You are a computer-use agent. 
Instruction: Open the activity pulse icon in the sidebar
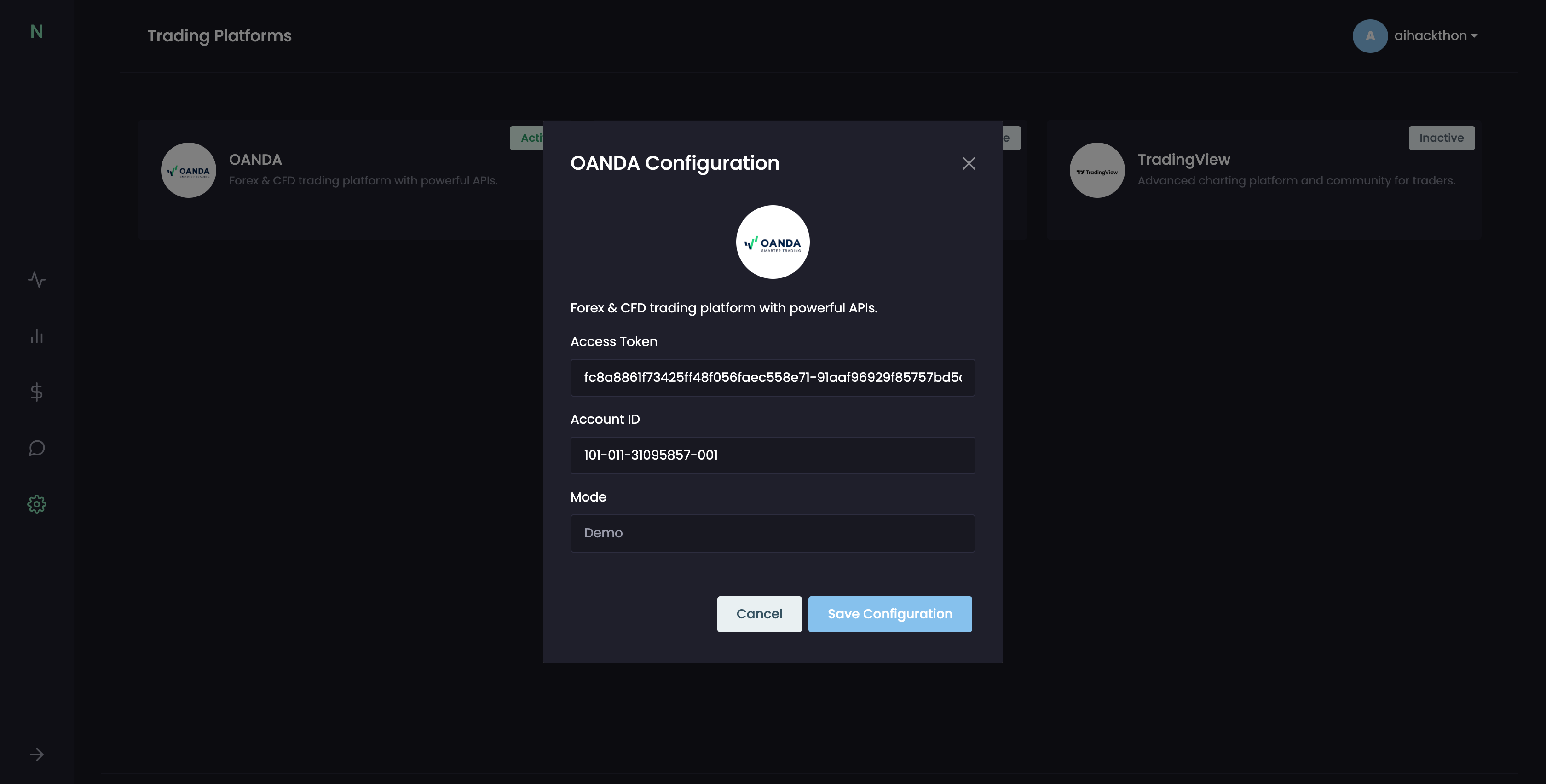tap(37, 280)
